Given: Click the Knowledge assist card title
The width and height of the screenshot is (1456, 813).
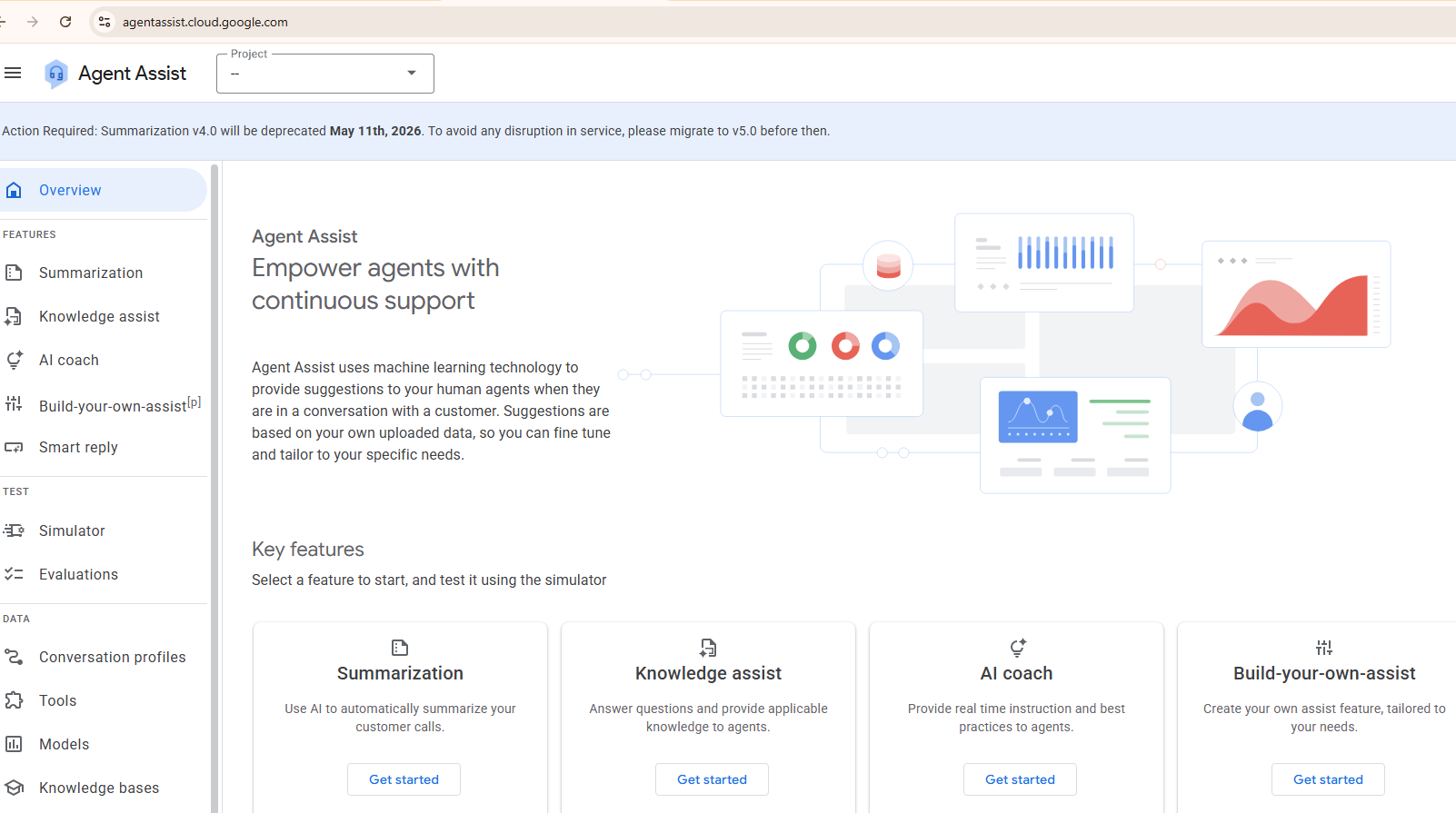Looking at the screenshot, I should pos(708,673).
